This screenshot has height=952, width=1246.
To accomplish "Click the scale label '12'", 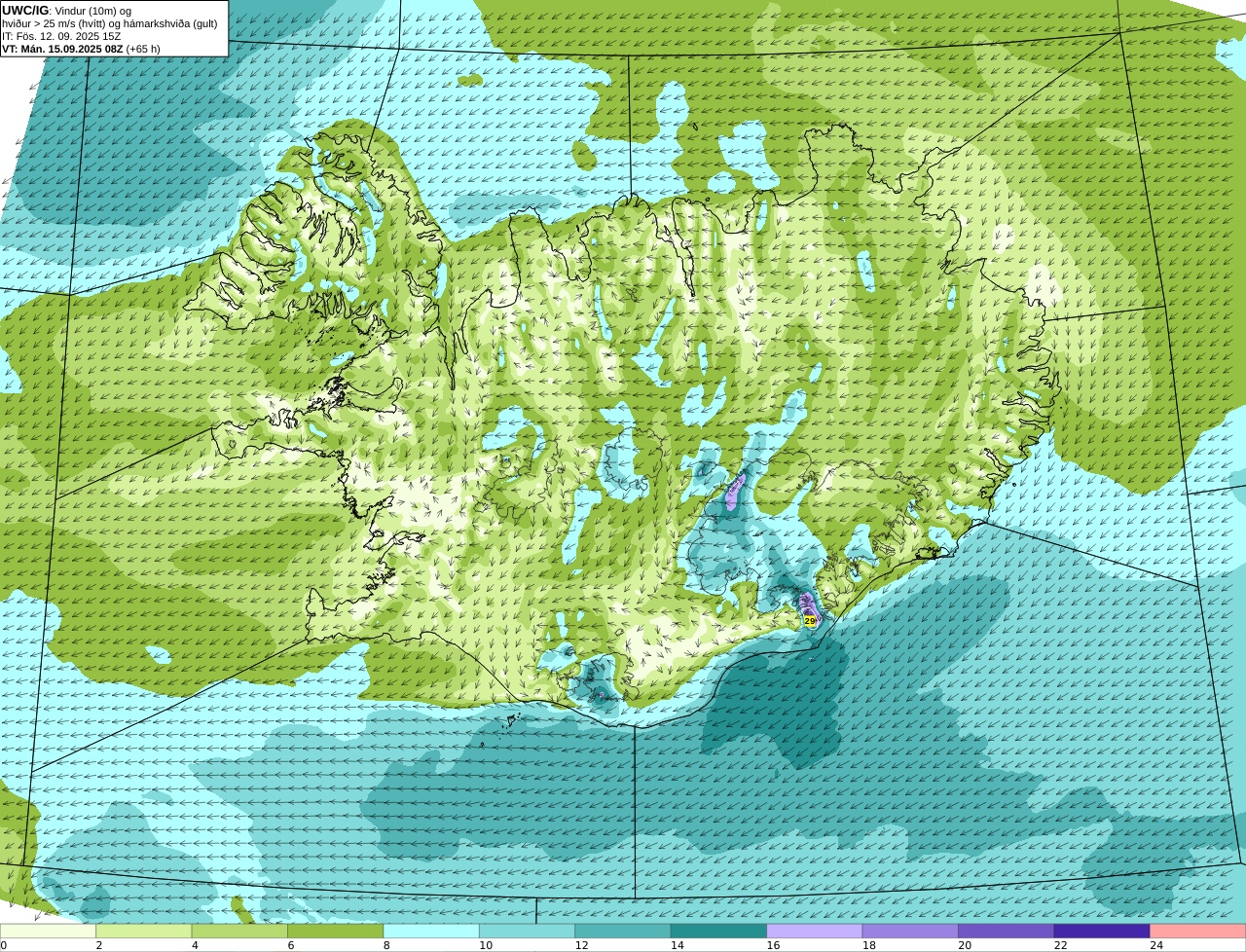I will pos(581,944).
